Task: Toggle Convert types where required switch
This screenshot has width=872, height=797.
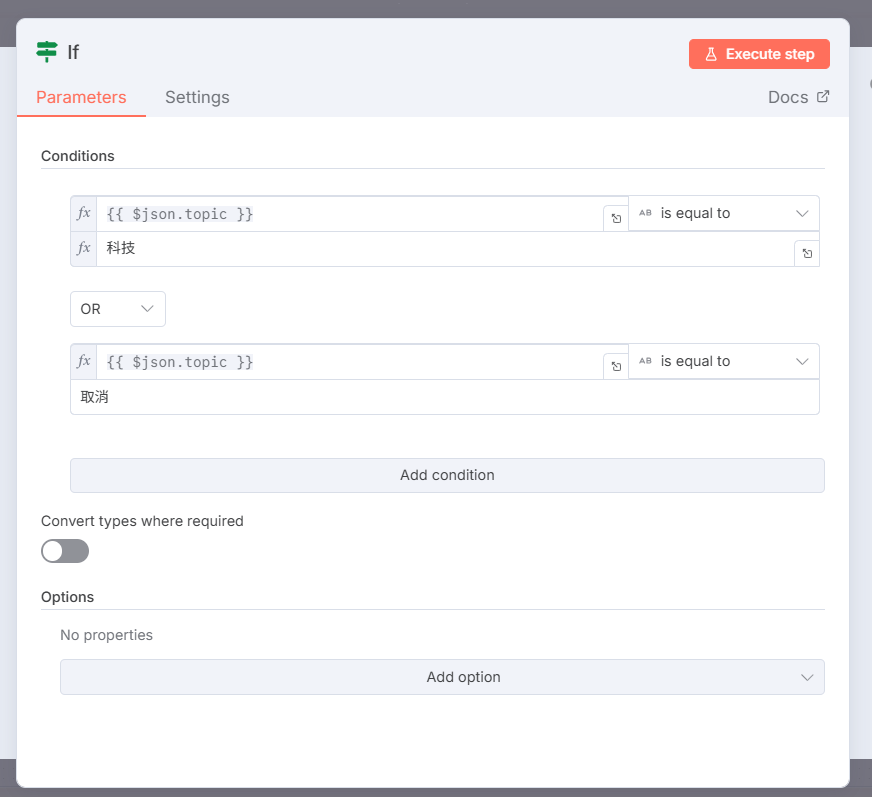Action: 65,551
